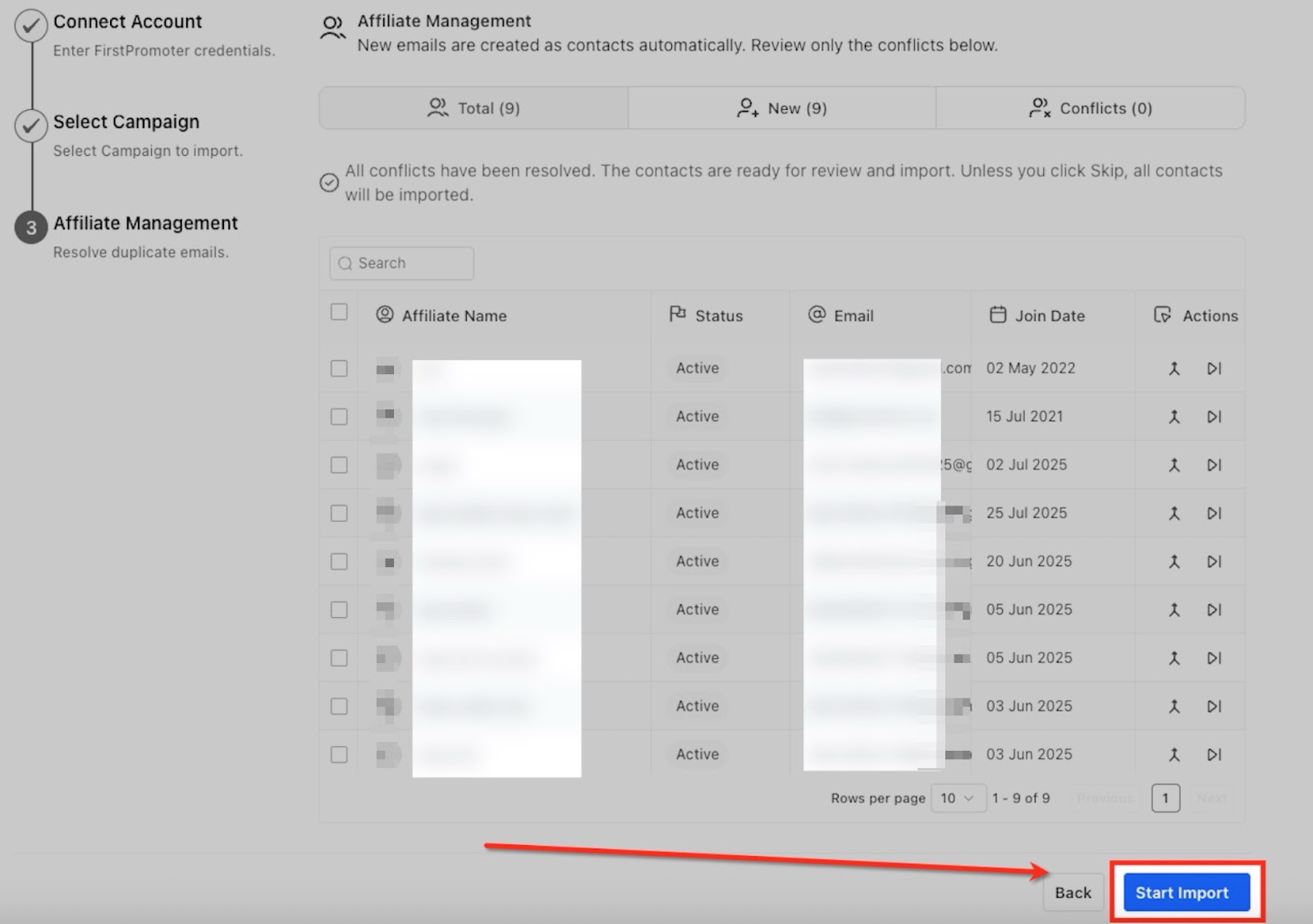This screenshot has height=924, width=1313.
Task: Click skip icon for 15 Jul 2021 row
Action: [x=1214, y=417]
